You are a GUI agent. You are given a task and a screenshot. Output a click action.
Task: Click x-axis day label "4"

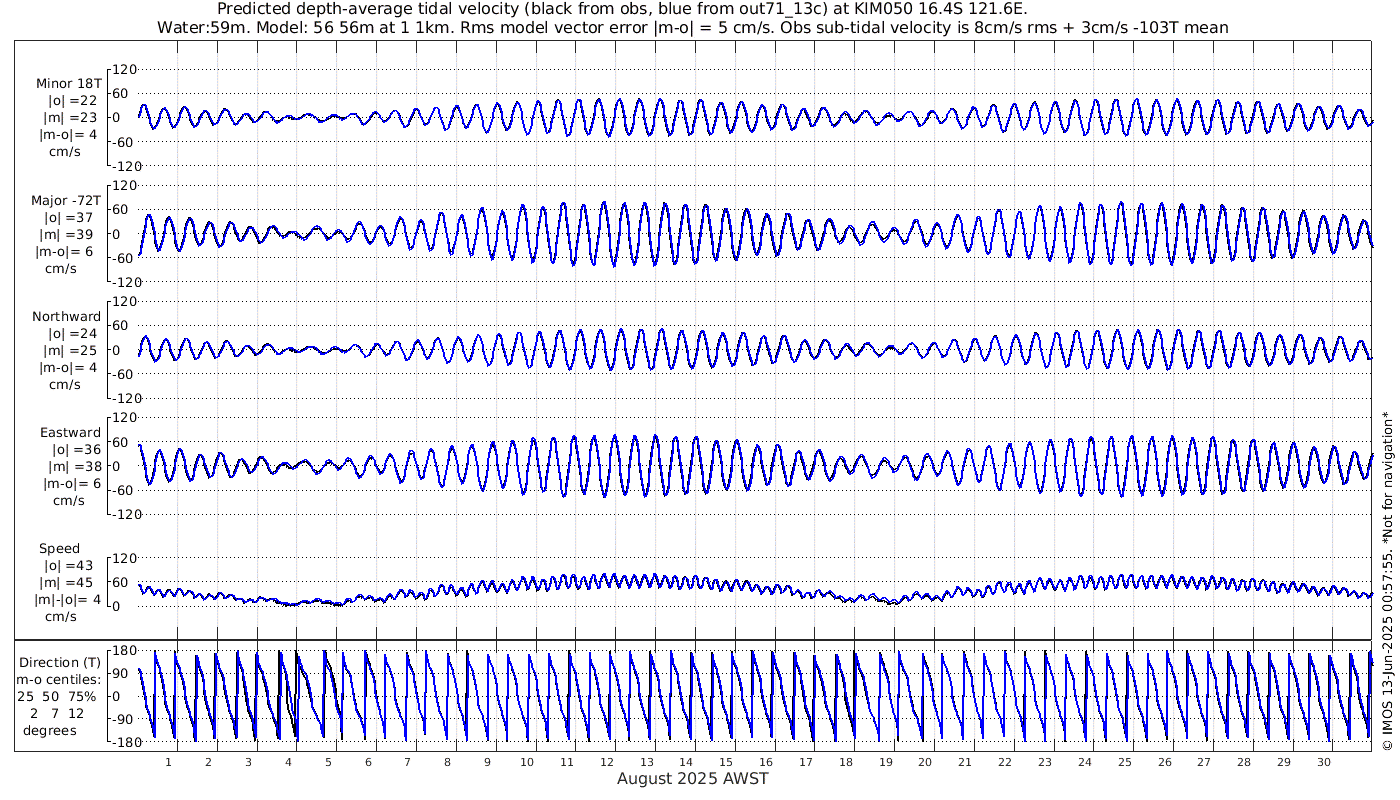point(288,762)
